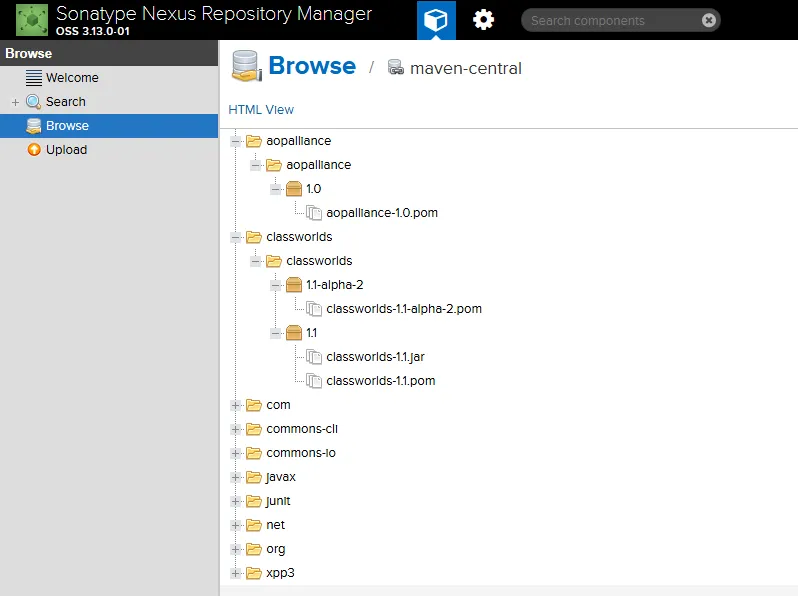Click the Search magnifier icon

34,102
